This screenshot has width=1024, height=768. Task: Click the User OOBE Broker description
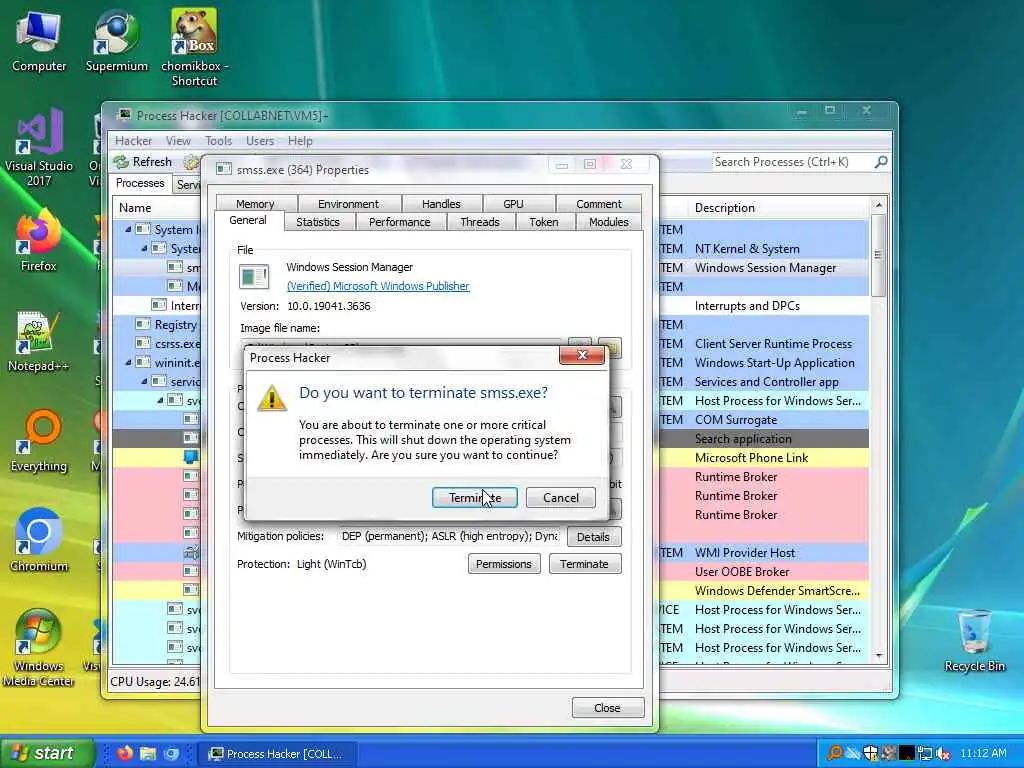pyautogui.click(x=742, y=571)
